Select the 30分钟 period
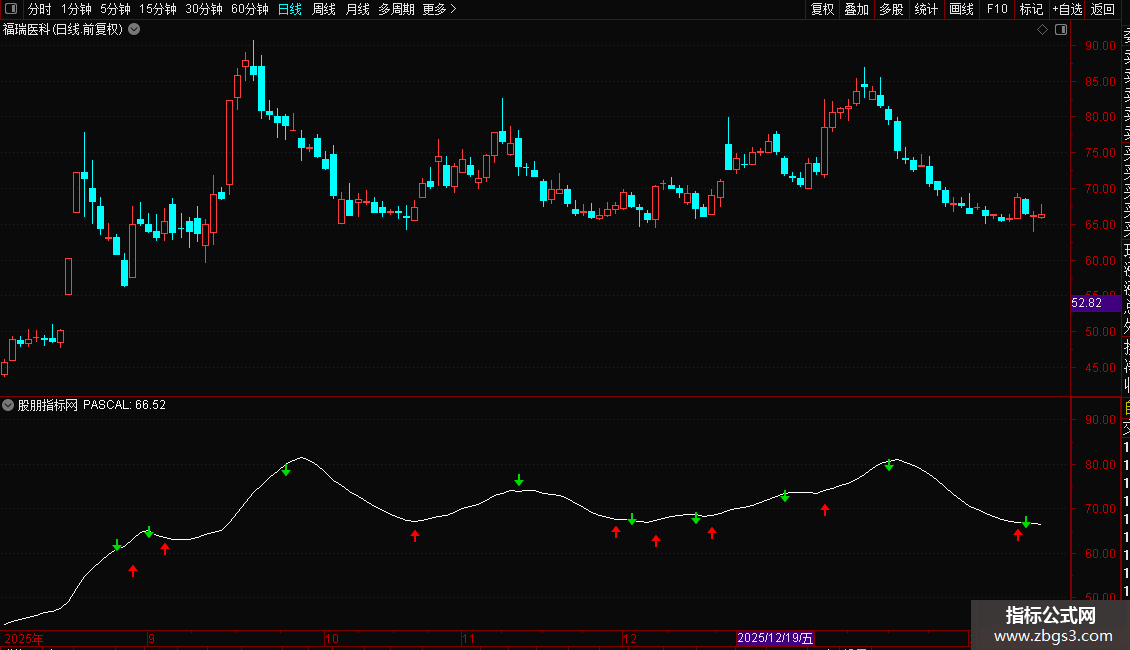This screenshot has width=1130, height=650. (x=204, y=9)
